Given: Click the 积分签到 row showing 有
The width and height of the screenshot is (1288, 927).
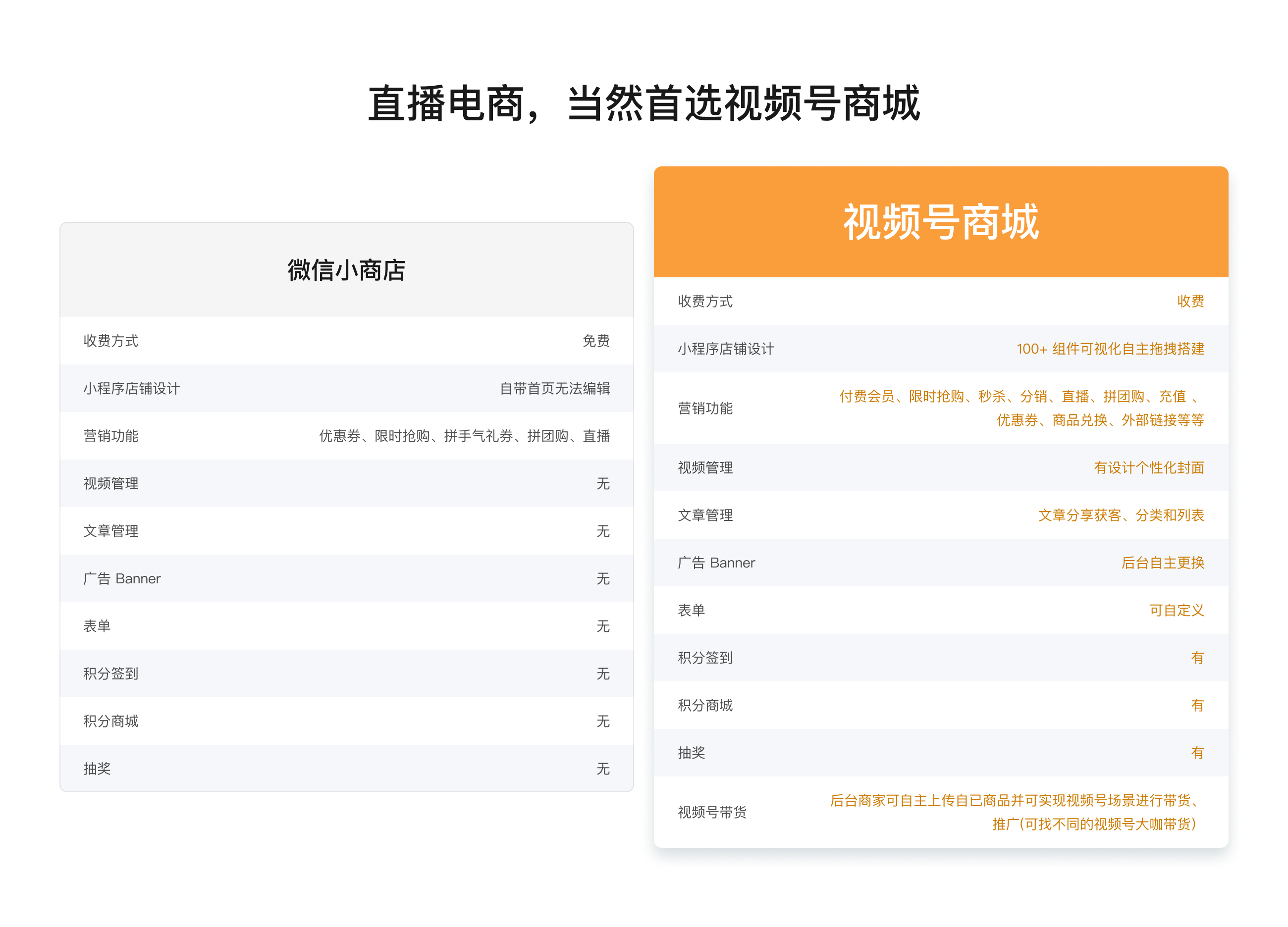Looking at the screenshot, I should click(x=704, y=657).
